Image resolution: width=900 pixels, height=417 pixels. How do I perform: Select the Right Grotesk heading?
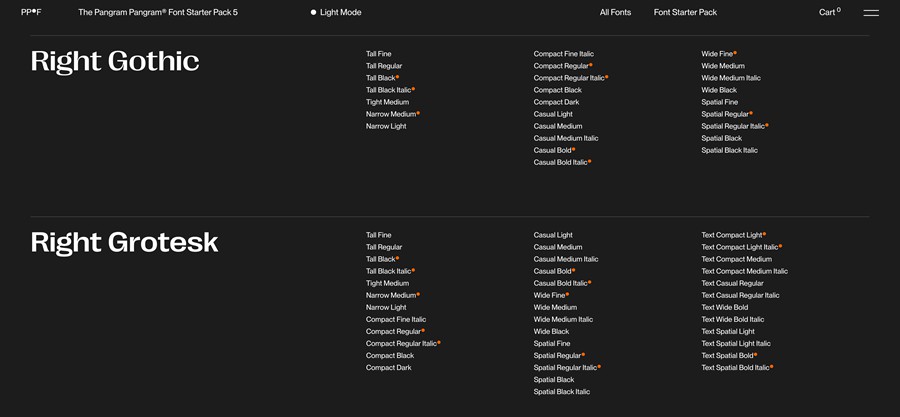click(x=125, y=243)
